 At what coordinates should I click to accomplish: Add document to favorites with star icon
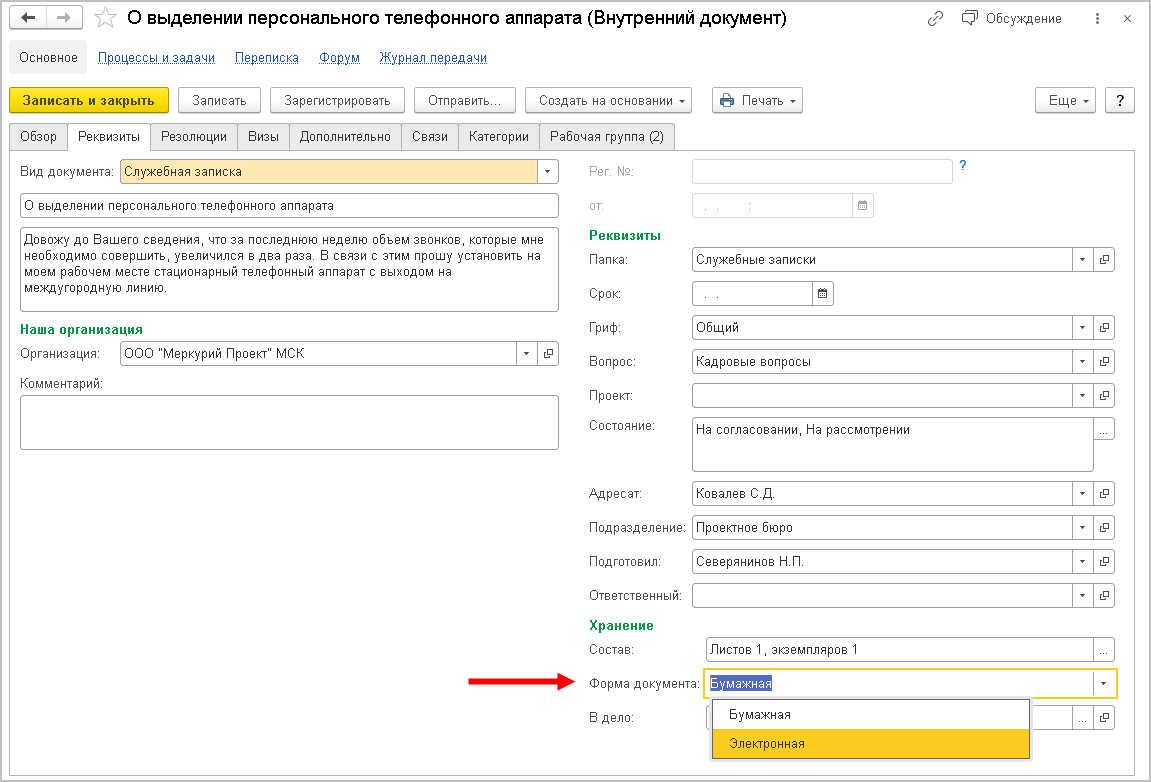[104, 18]
